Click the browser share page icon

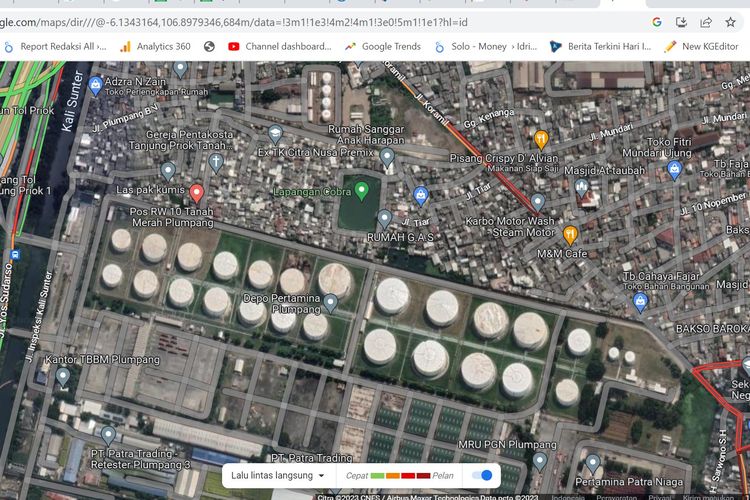pos(706,21)
